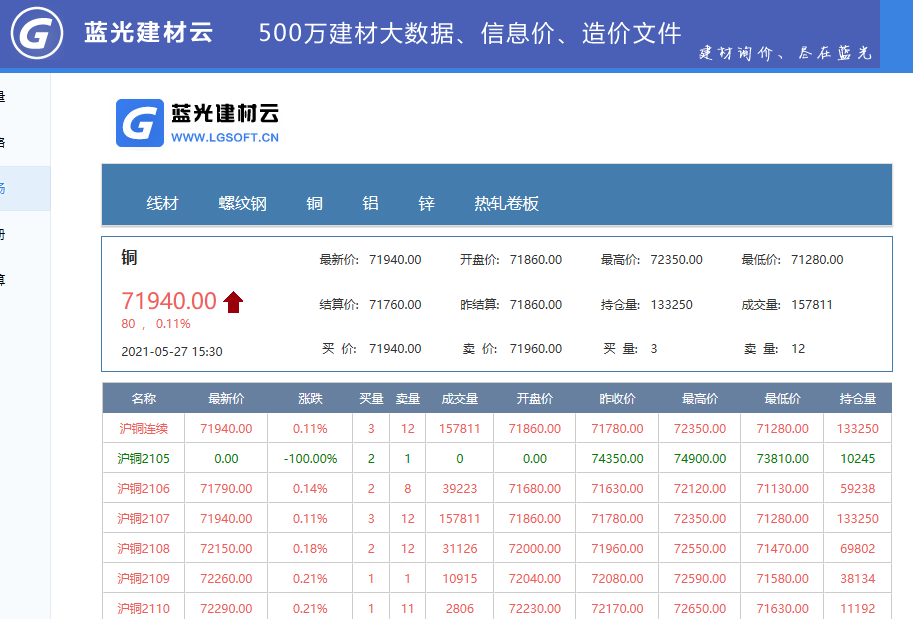Screen dimensions: 913x619
Task: Click the highlighted left sidebar menu item
Action: point(25,188)
